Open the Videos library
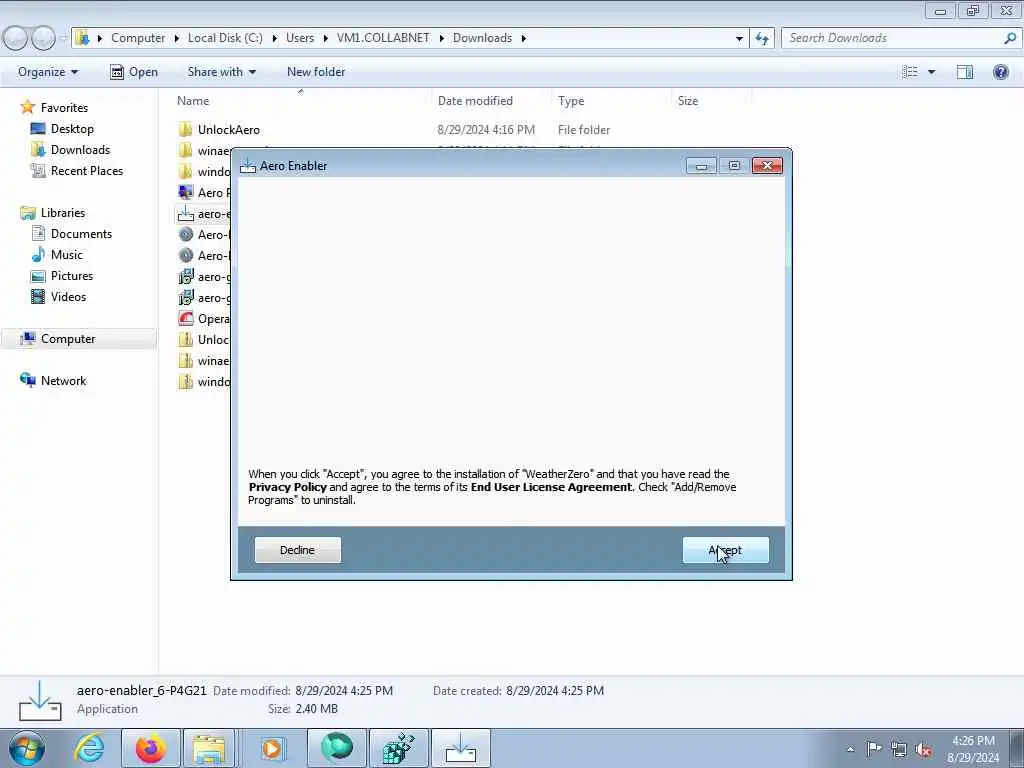Image resolution: width=1024 pixels, height=768 pixels. tap(68, 296)
